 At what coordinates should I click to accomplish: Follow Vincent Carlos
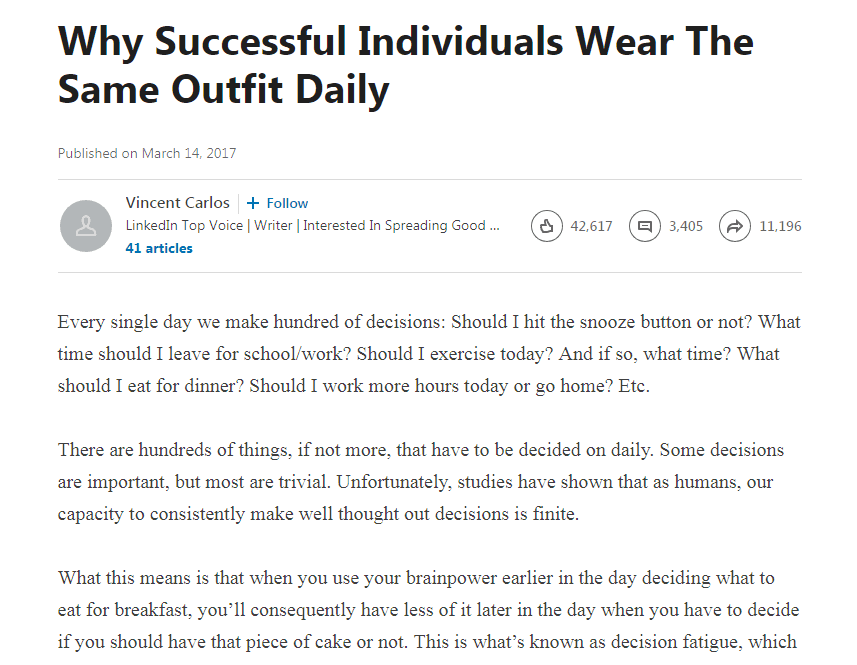[x=287, y=203]
